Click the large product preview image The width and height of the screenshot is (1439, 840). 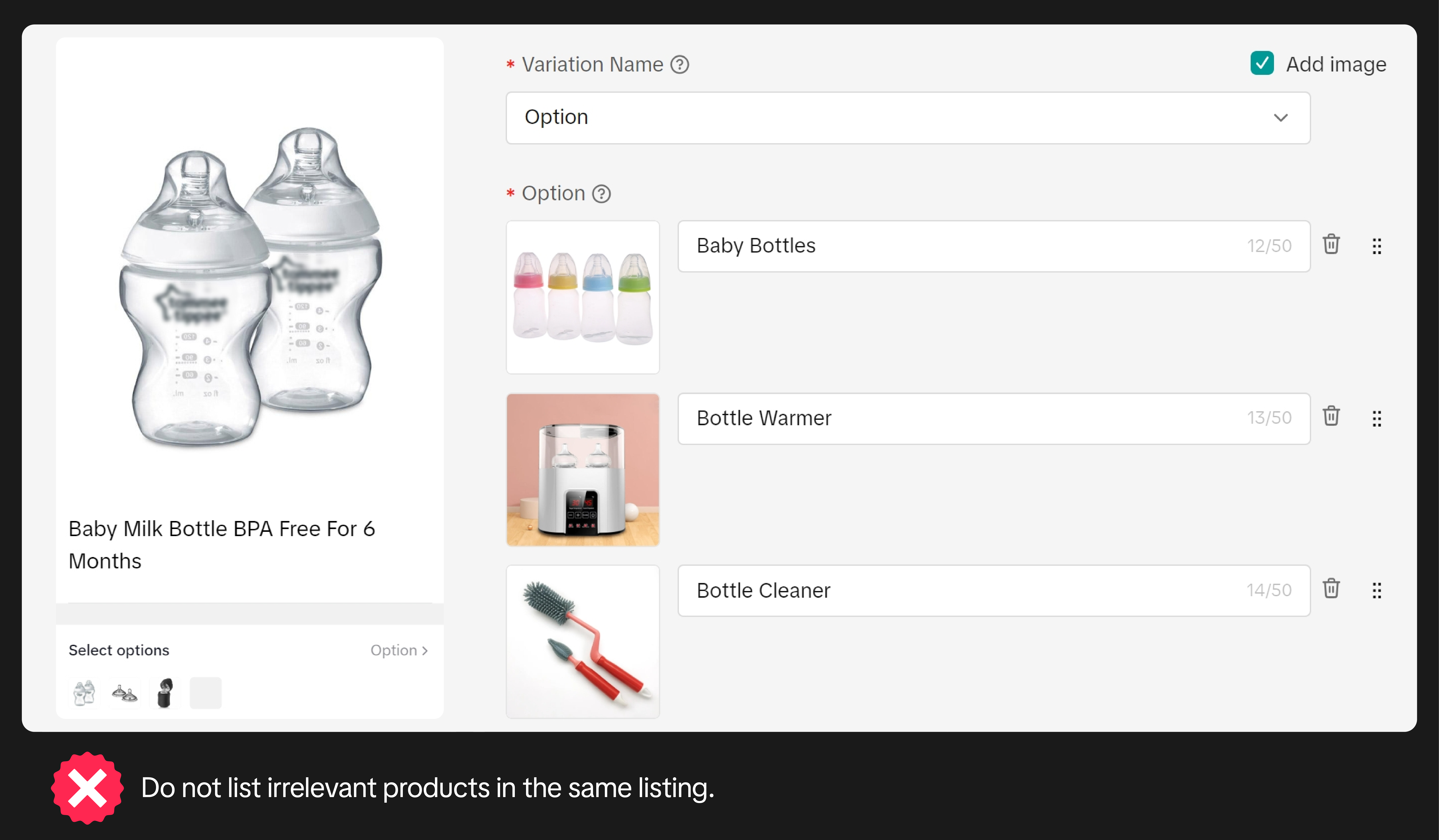(250, 286)
